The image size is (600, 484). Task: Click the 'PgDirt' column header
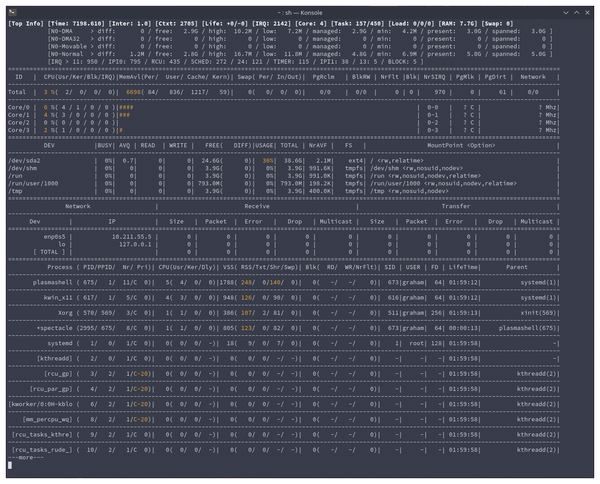tap(495, 77)
